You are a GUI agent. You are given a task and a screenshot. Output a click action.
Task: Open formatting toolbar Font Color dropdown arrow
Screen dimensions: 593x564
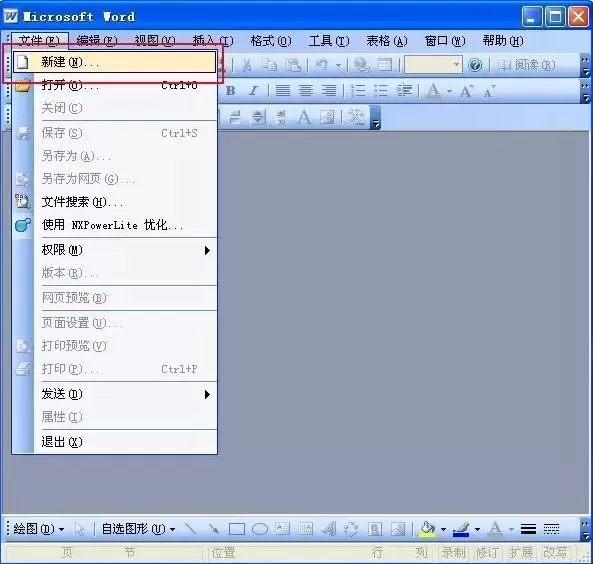(449, 92)
